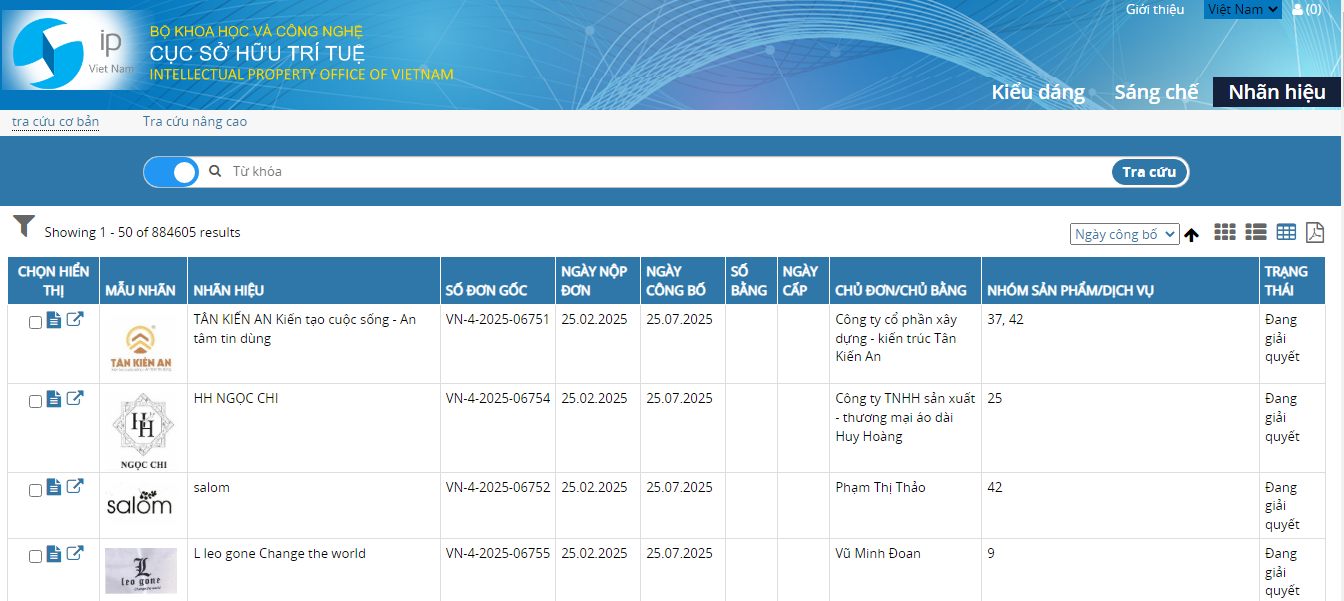
Task: Click L leo gone Change the world text
Action: (x=280, y=554)
